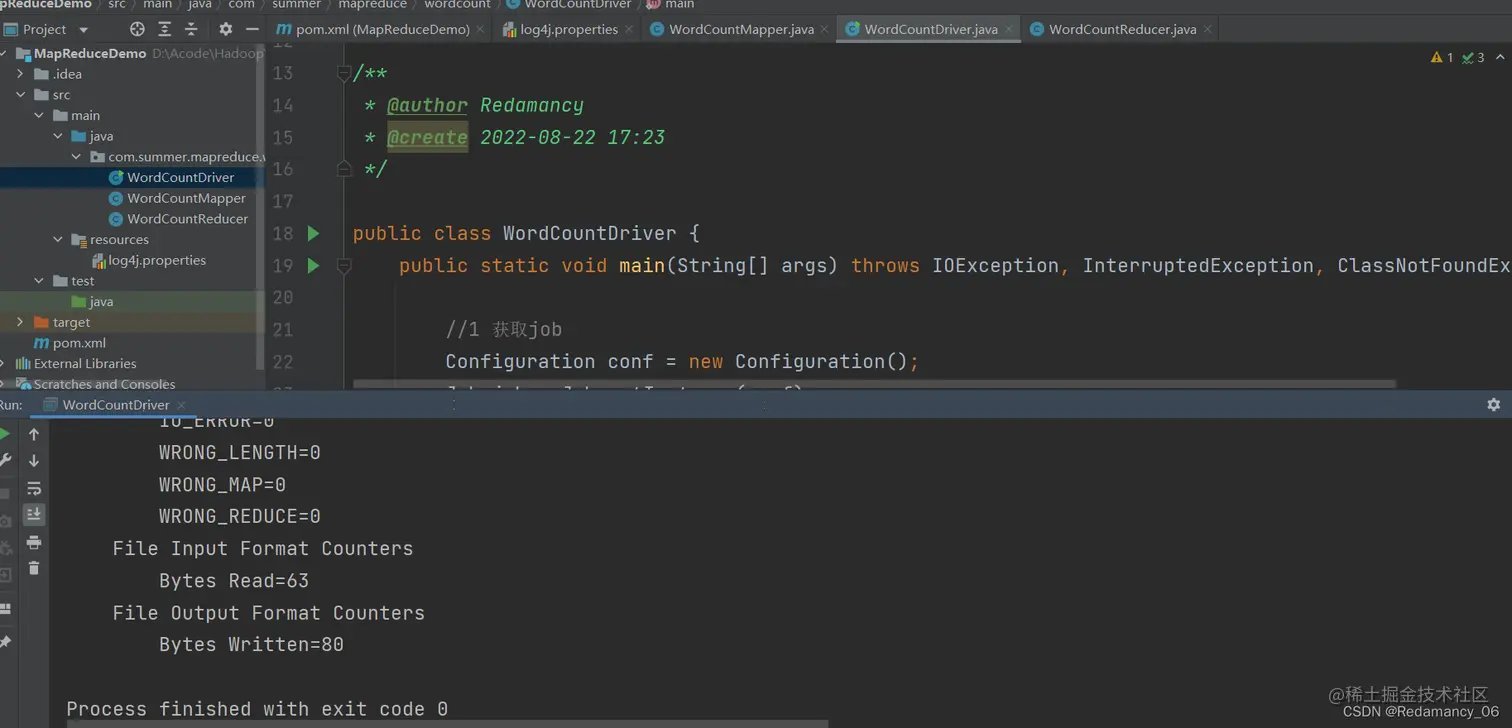
Task: Close the WordCountDriver run tab
Action: (x=181, y=405)
